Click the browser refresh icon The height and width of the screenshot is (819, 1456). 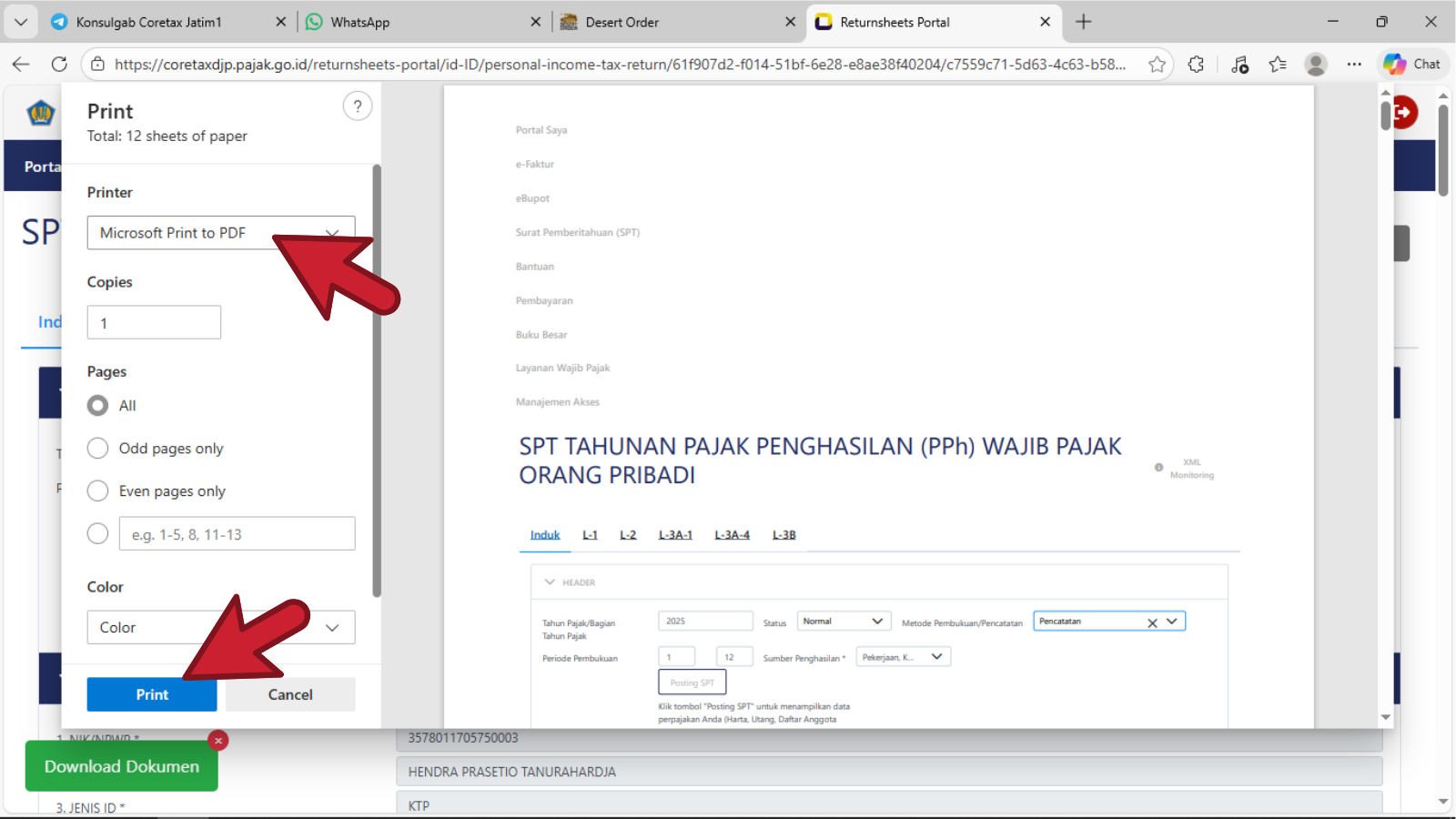coord(59,65)
